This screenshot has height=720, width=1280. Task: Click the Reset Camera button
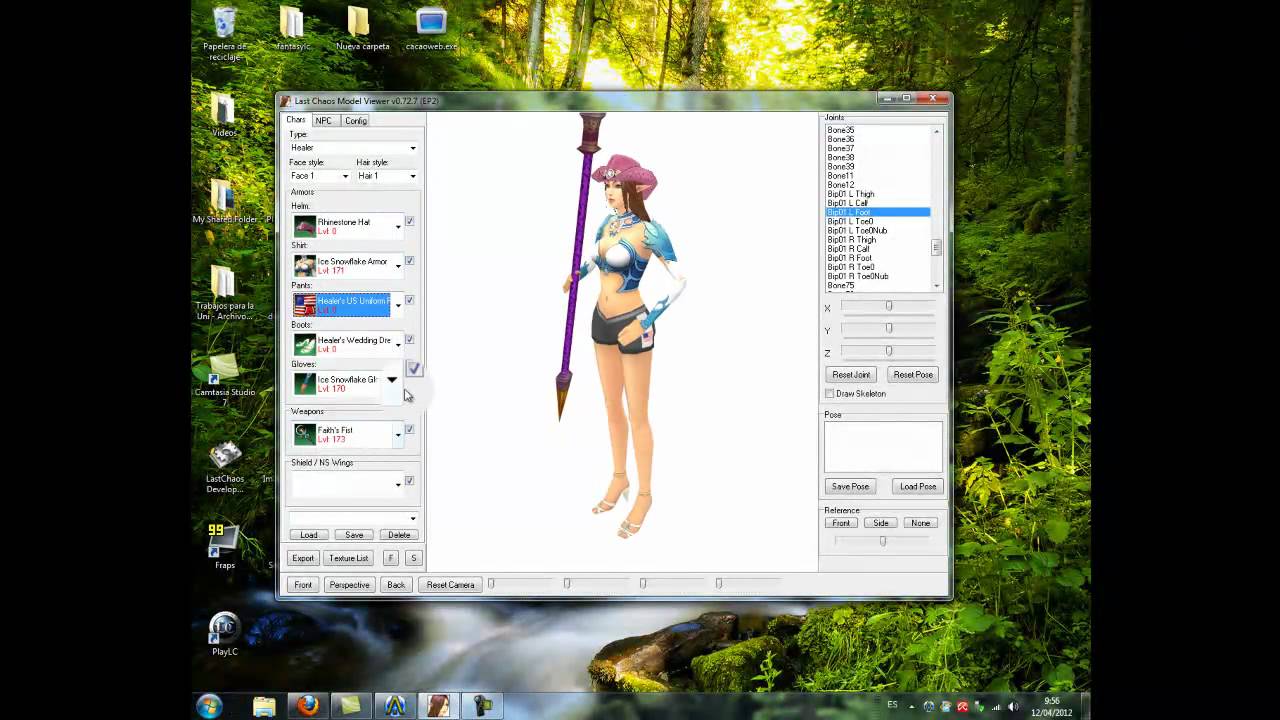pos(451,585)
